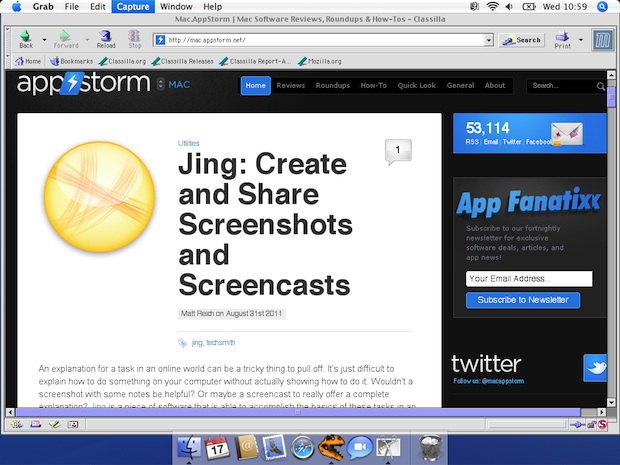Open Address Book from status bar

(73, 425)
